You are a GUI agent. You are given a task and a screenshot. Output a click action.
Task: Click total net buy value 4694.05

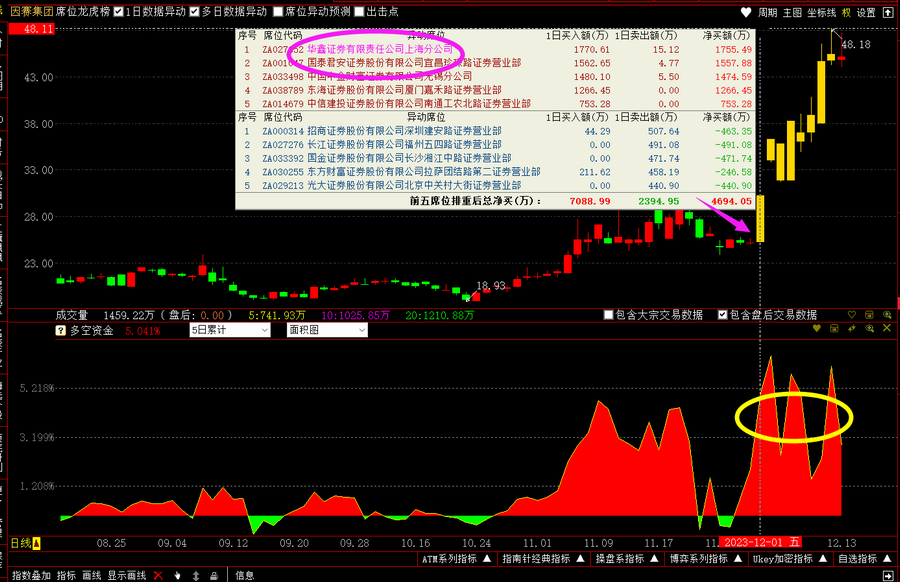point(731,201)
